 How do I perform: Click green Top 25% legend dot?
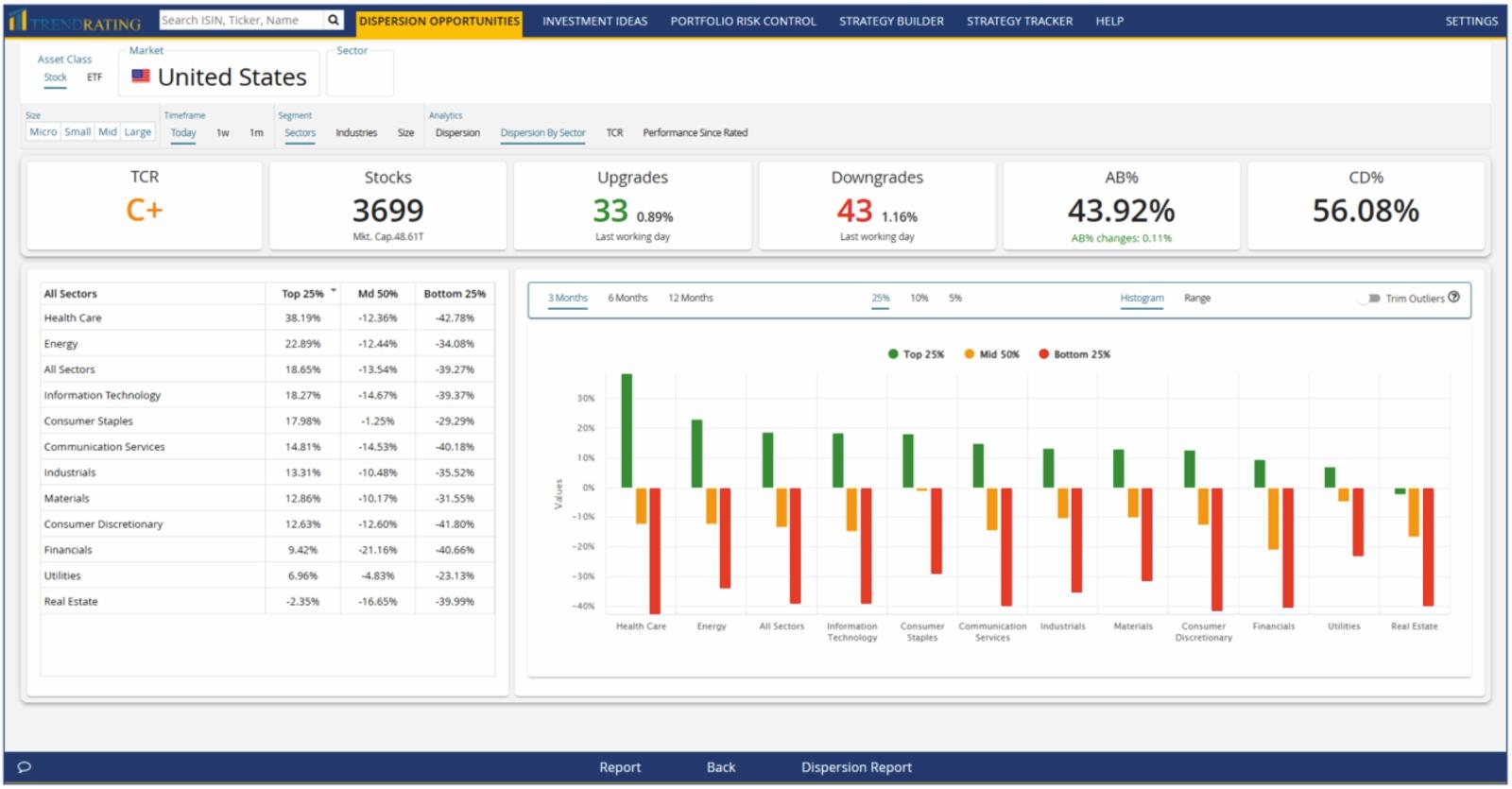pyautogui.click(x=893, y=354)
